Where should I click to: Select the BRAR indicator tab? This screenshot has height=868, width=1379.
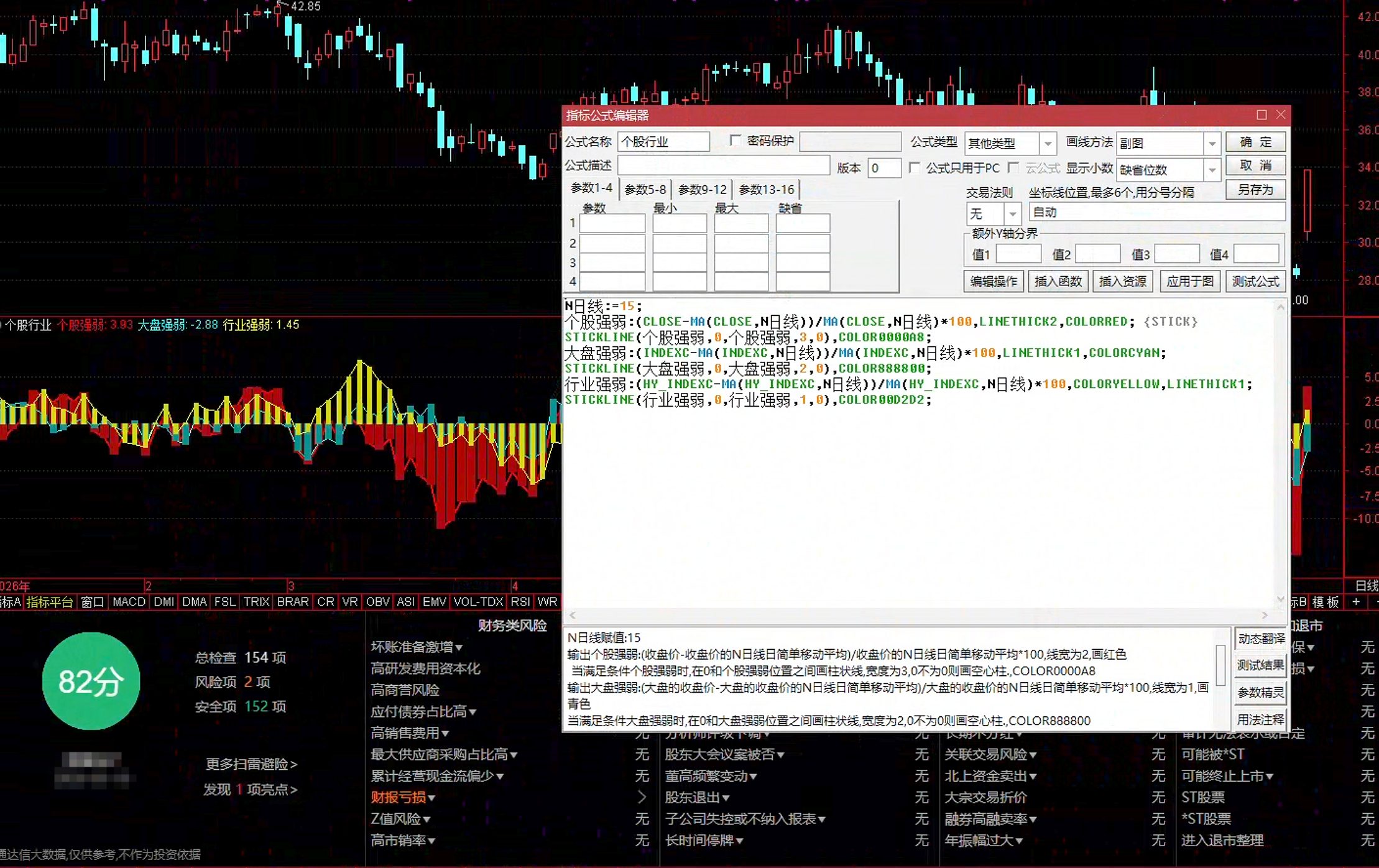click(x=293, y=602)
